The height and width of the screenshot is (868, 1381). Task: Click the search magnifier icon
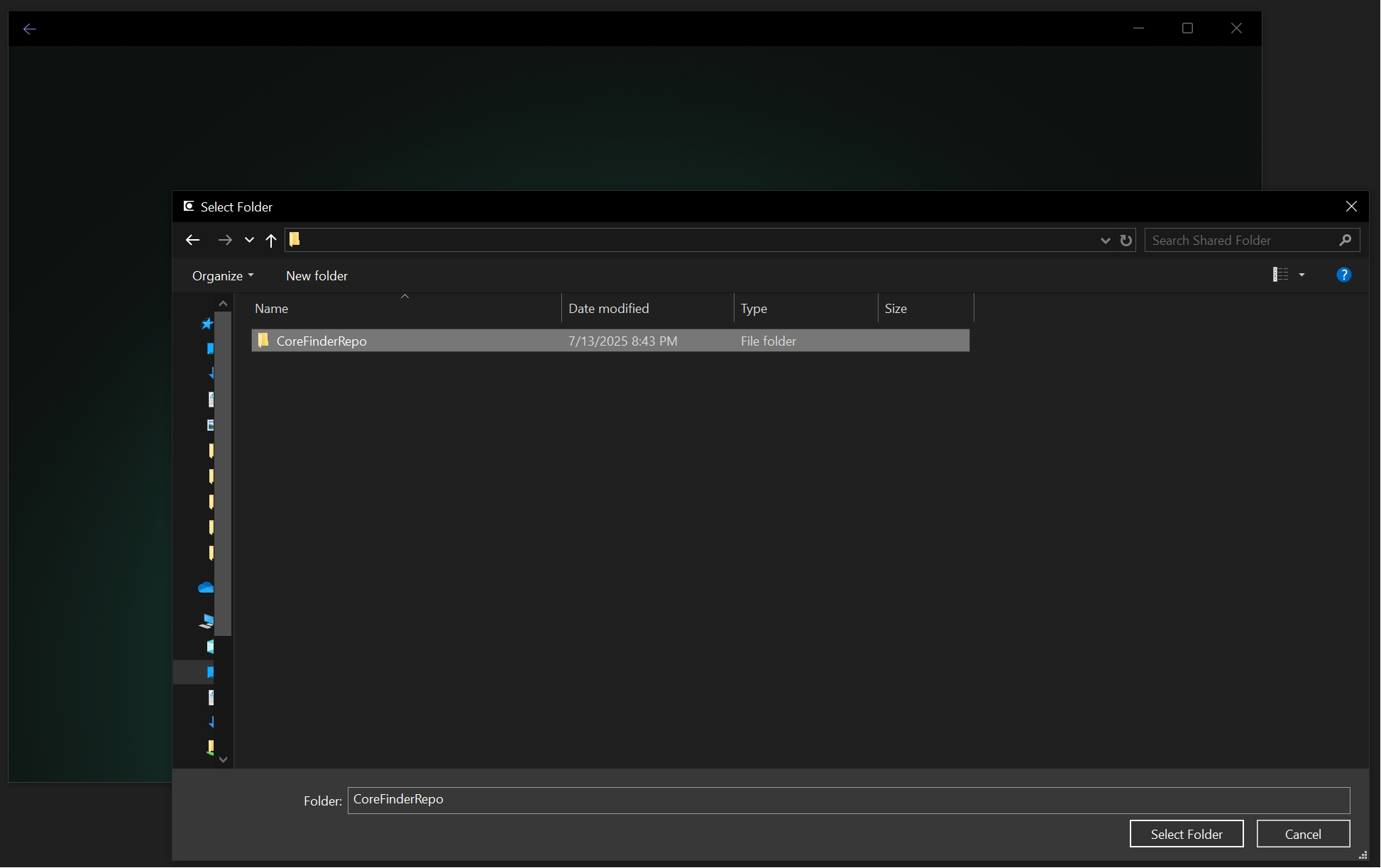[x=1345, y=240]
